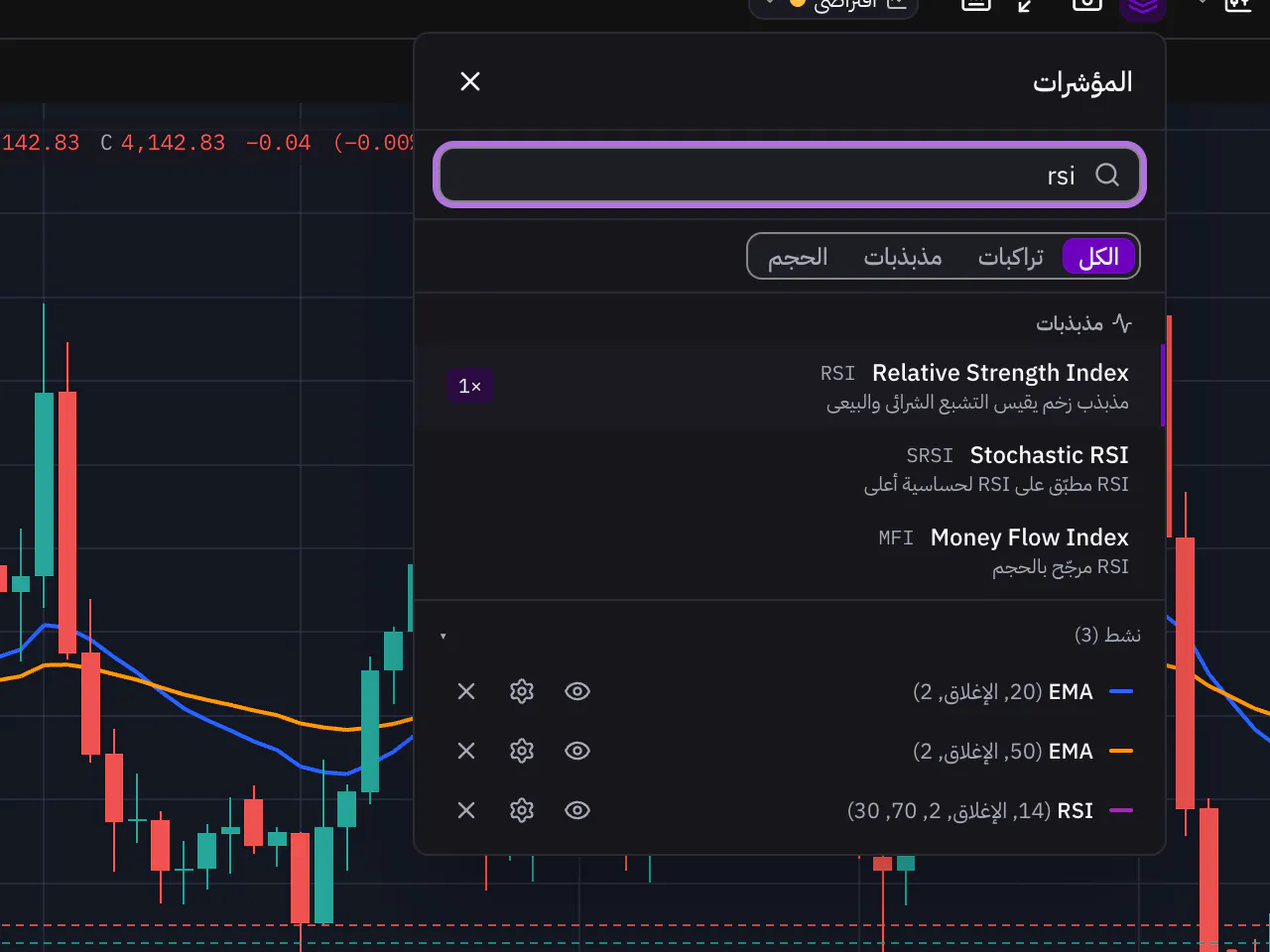
Task: Add the Money Flow Index indicator
Action: point(790,550)
